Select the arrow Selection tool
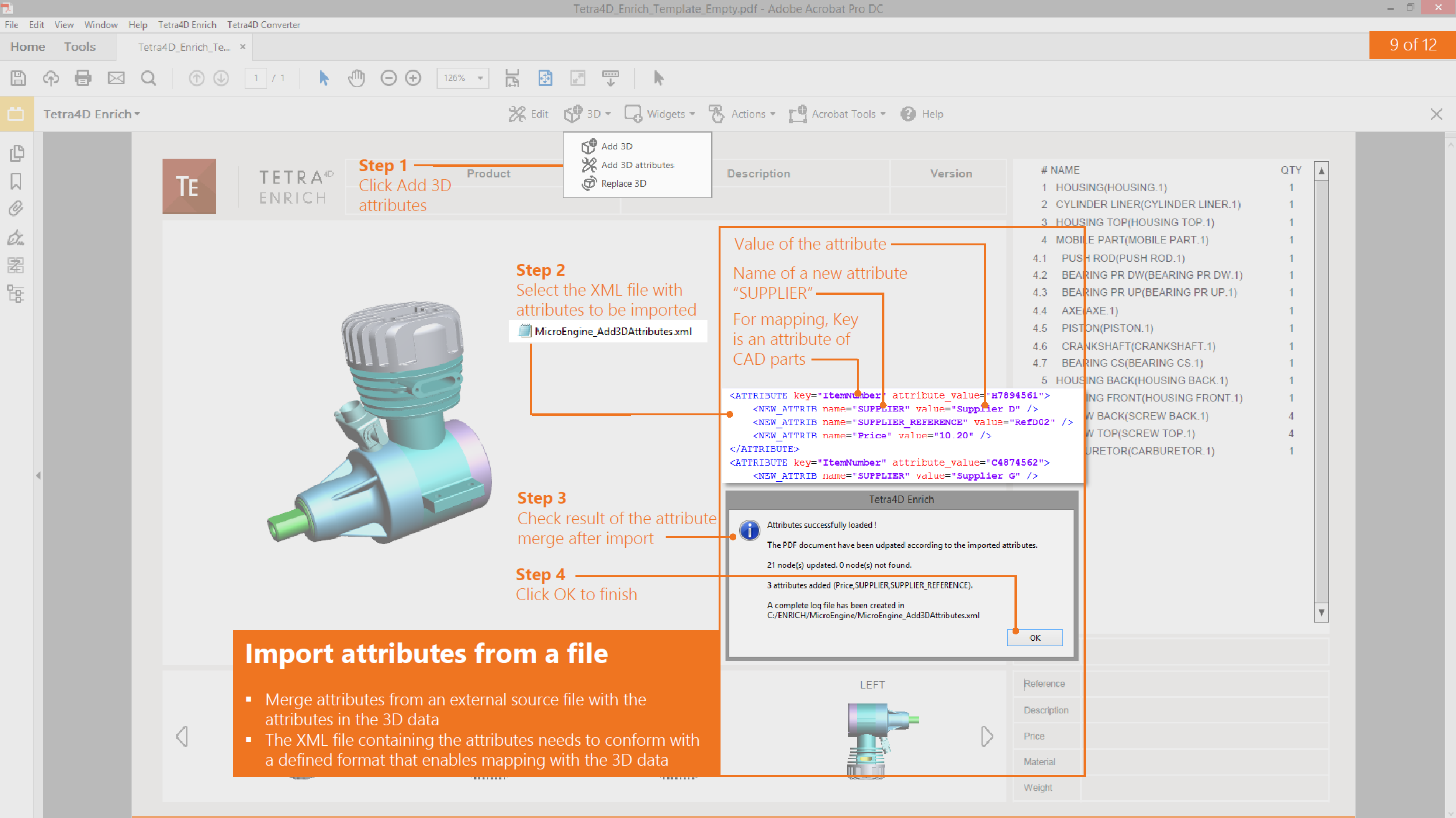 [x=324, y=78]
